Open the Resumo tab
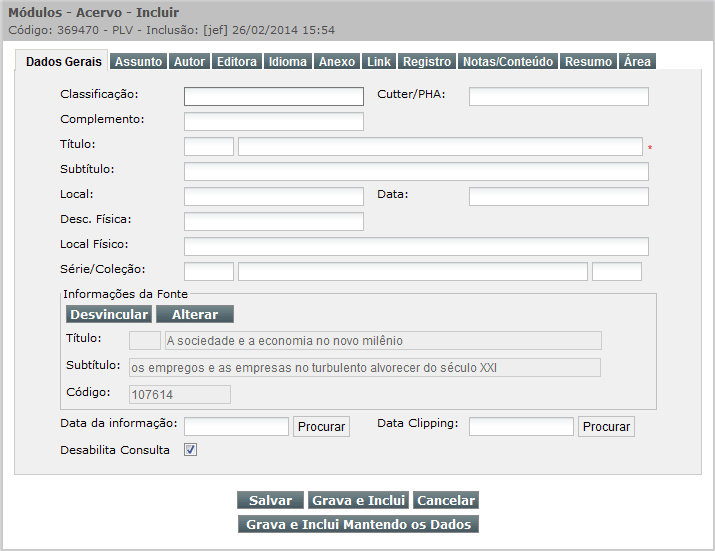Screen dimensions: 715x551 click(x=588, y=62)
